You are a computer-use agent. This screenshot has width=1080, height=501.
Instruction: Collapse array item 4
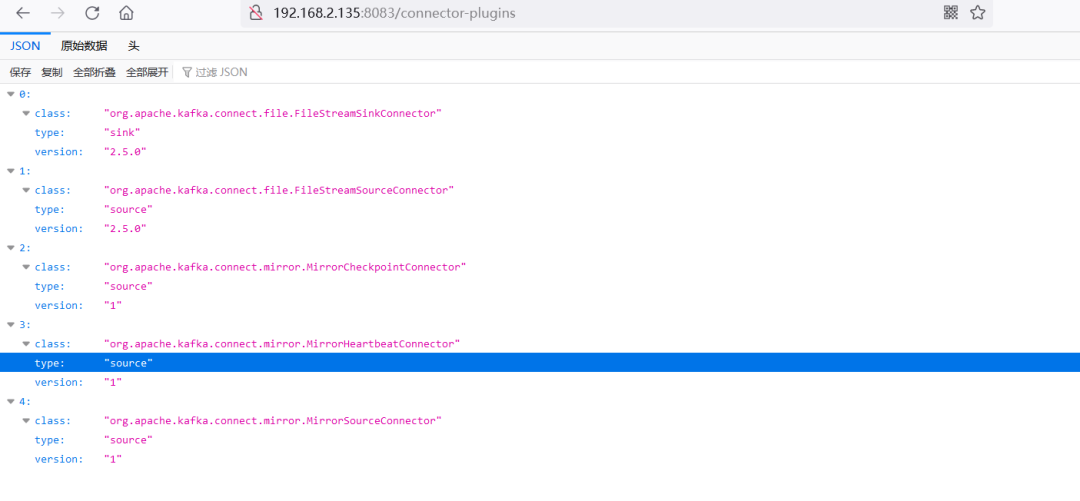click(11, 401)
